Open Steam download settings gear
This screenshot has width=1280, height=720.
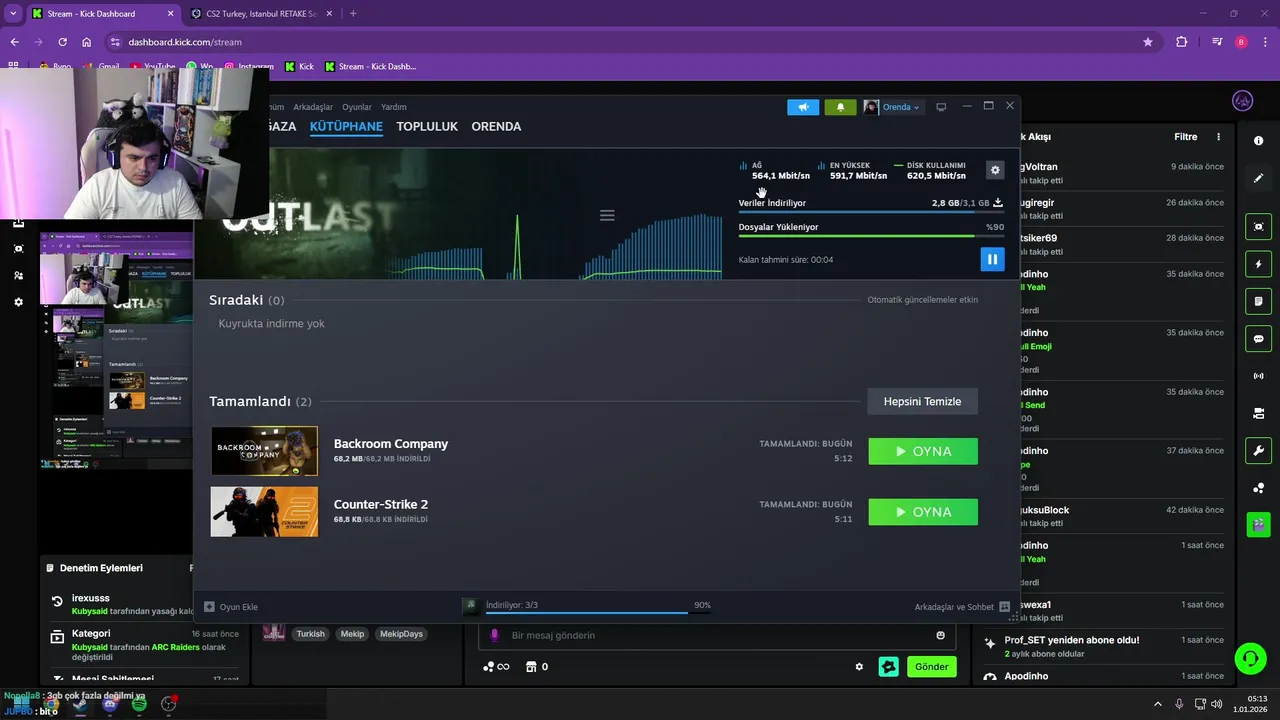[x=995, y=170]
